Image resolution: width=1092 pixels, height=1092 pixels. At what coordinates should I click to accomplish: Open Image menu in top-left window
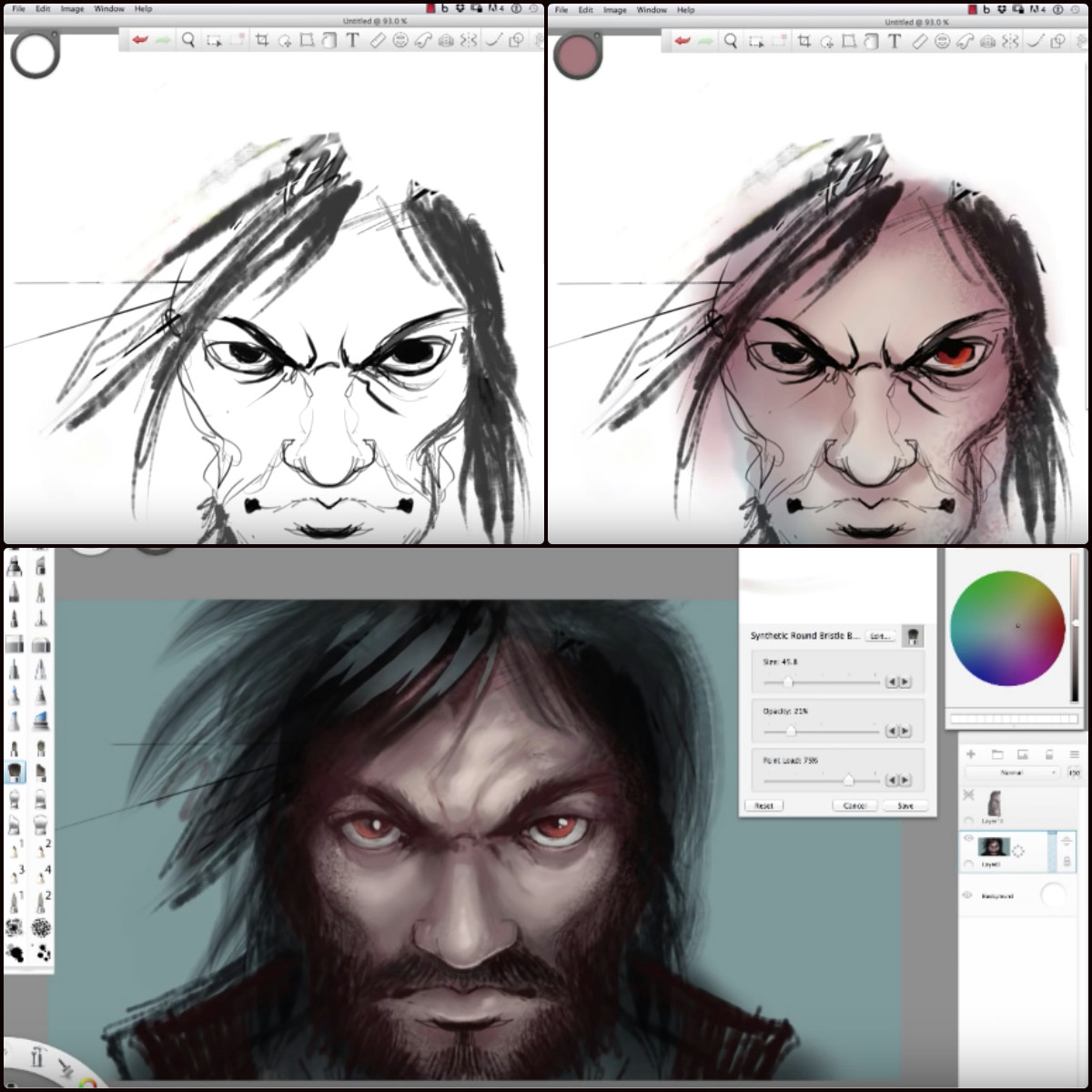(x=72, y=9)
